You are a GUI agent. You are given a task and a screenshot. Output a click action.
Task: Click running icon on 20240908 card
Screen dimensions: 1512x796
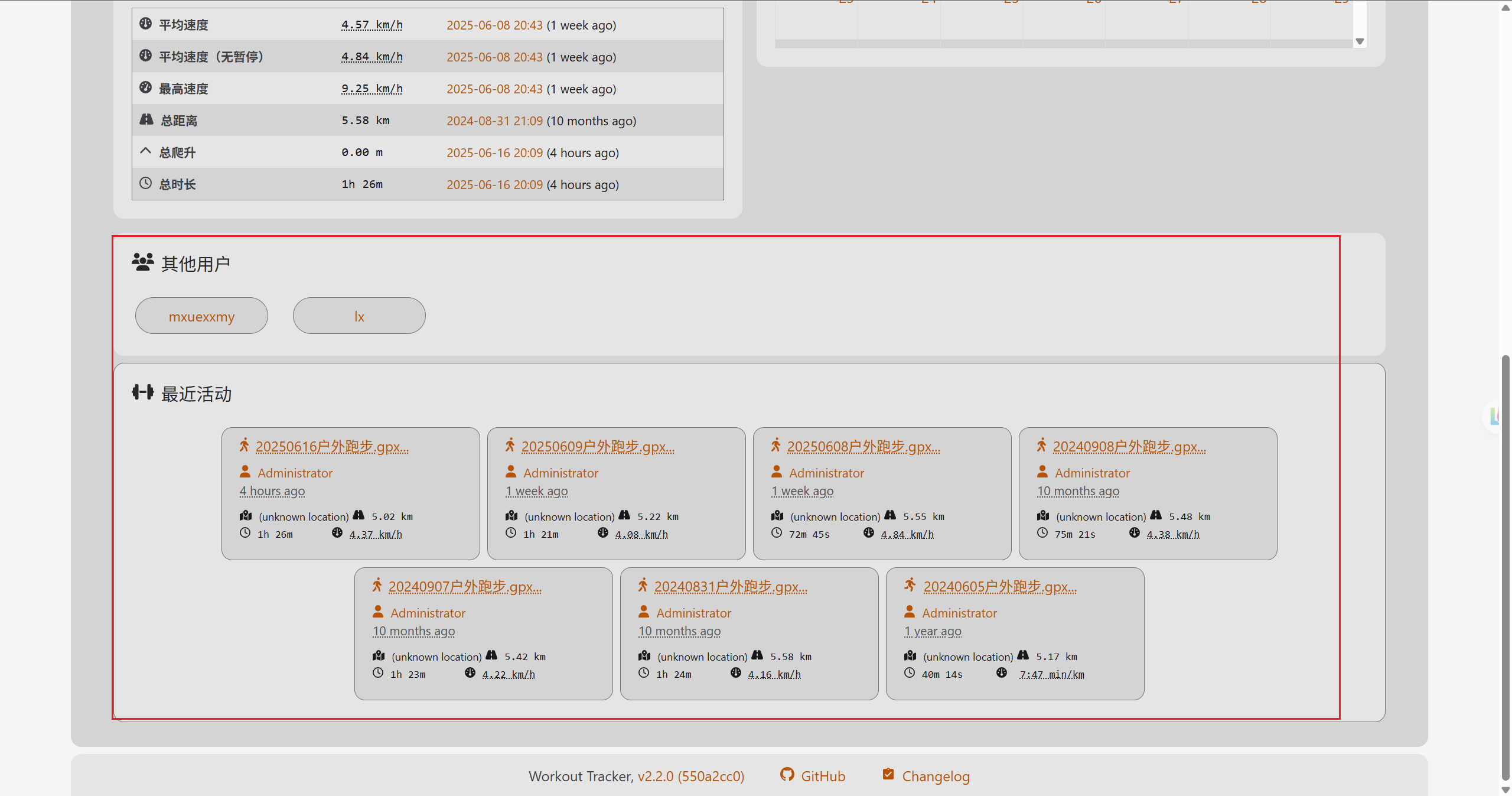coord(1041,445)
